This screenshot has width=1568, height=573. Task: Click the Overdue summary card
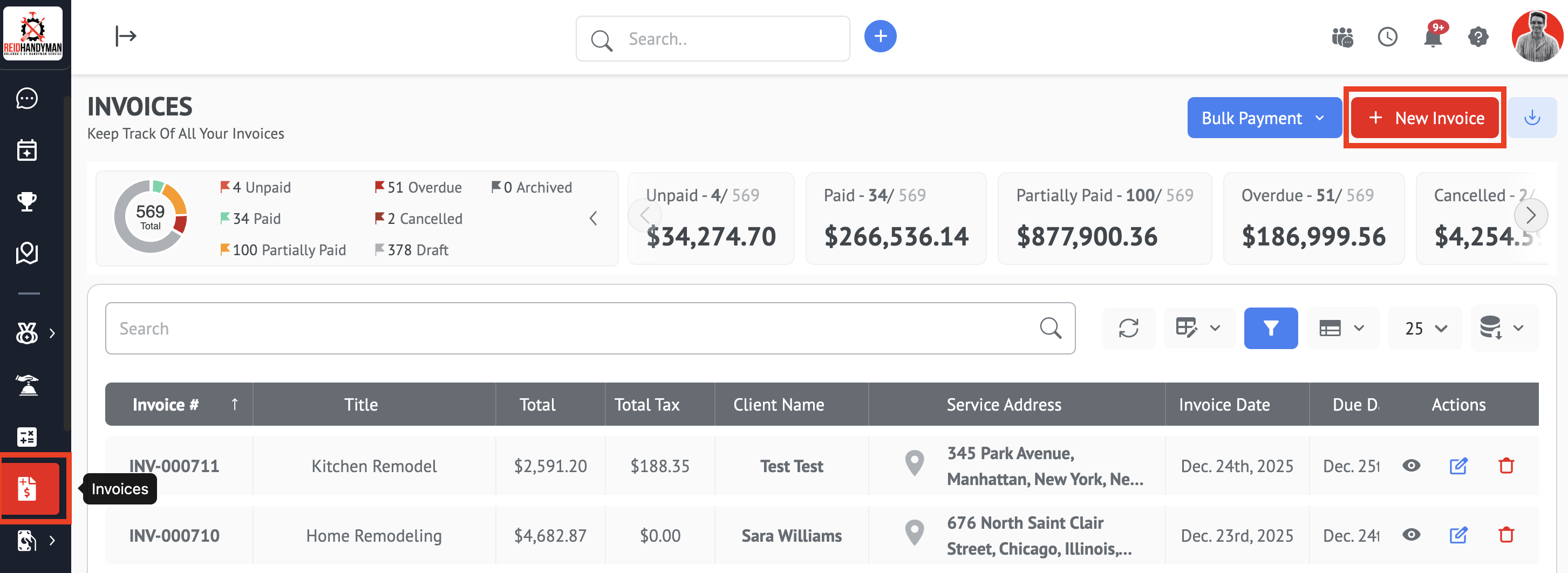[1313, 218]
